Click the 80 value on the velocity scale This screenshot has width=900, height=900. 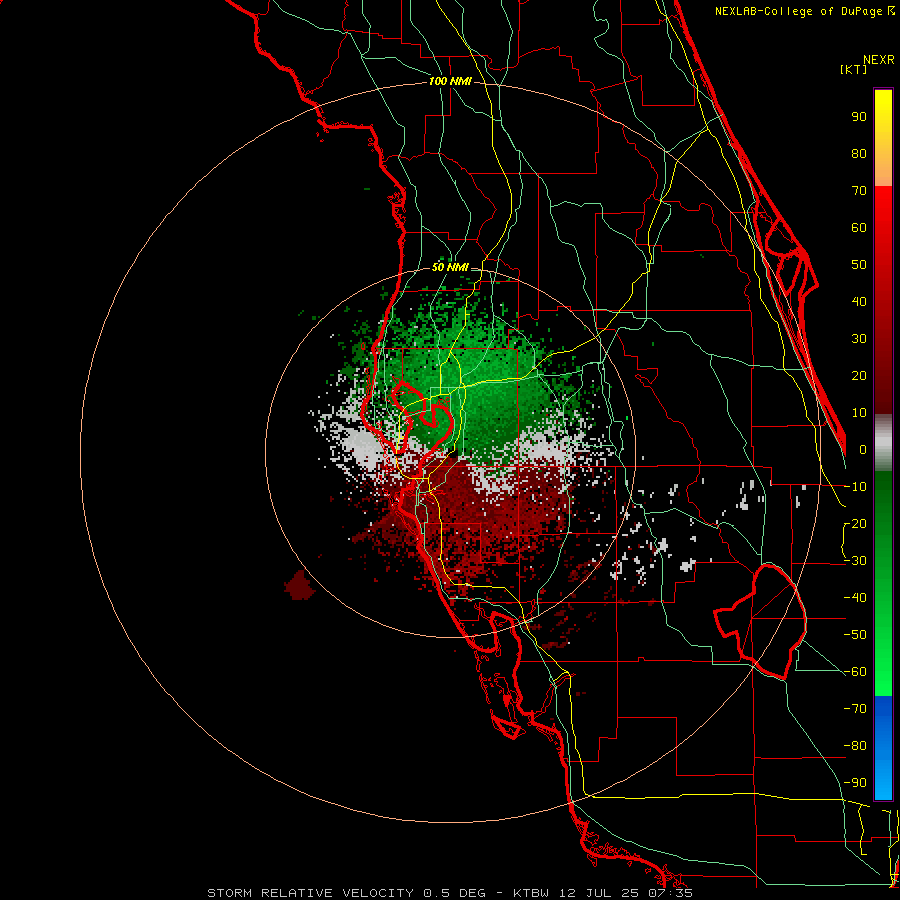(x=859, y=154)
